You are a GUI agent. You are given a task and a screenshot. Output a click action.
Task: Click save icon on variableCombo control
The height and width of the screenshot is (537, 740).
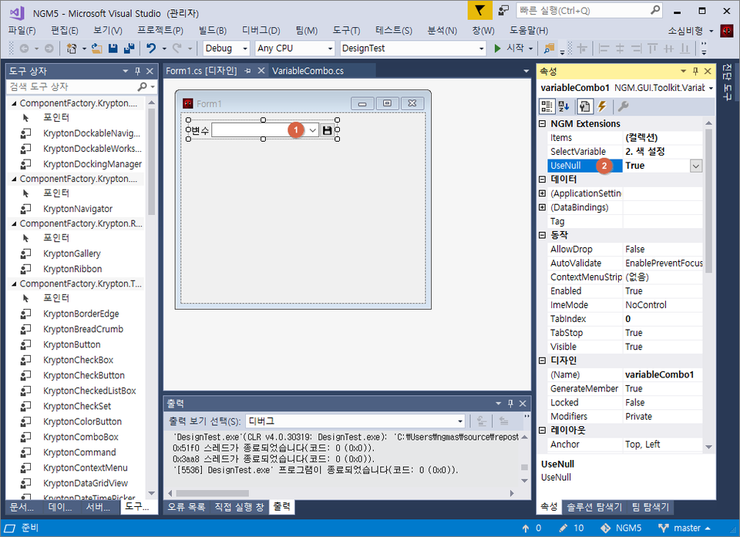point(327,130)
